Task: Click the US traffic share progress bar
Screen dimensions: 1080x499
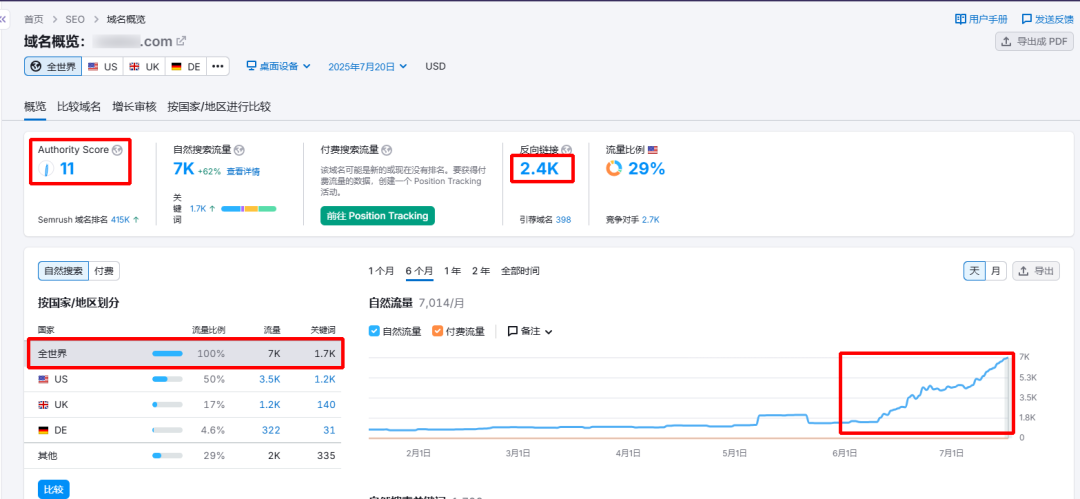Action: pos(167,379)
